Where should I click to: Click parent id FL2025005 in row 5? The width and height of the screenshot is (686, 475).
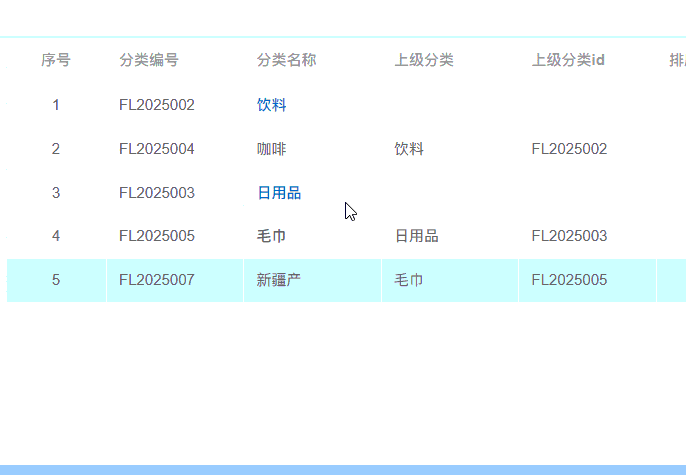[569, 280]
